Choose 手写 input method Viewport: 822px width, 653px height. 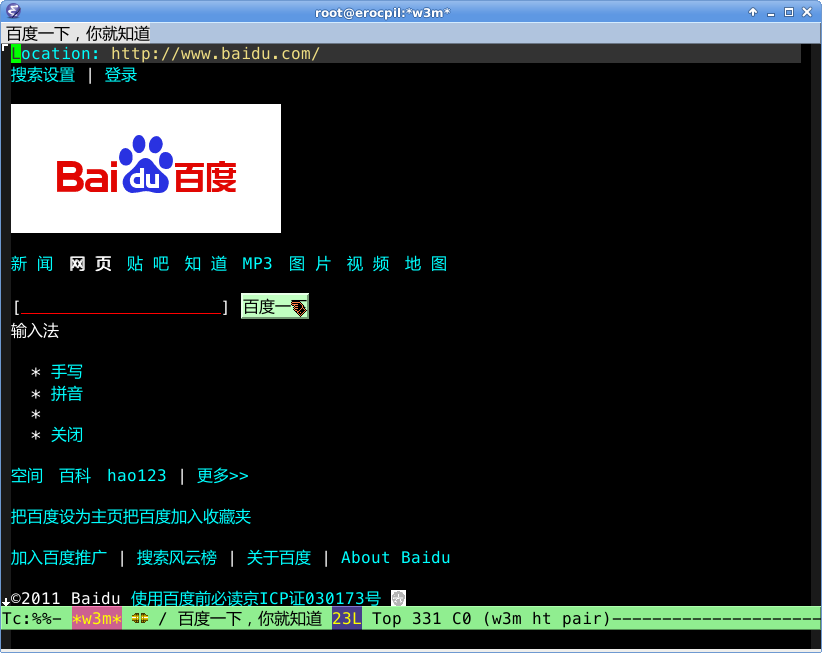click(67, 372)
